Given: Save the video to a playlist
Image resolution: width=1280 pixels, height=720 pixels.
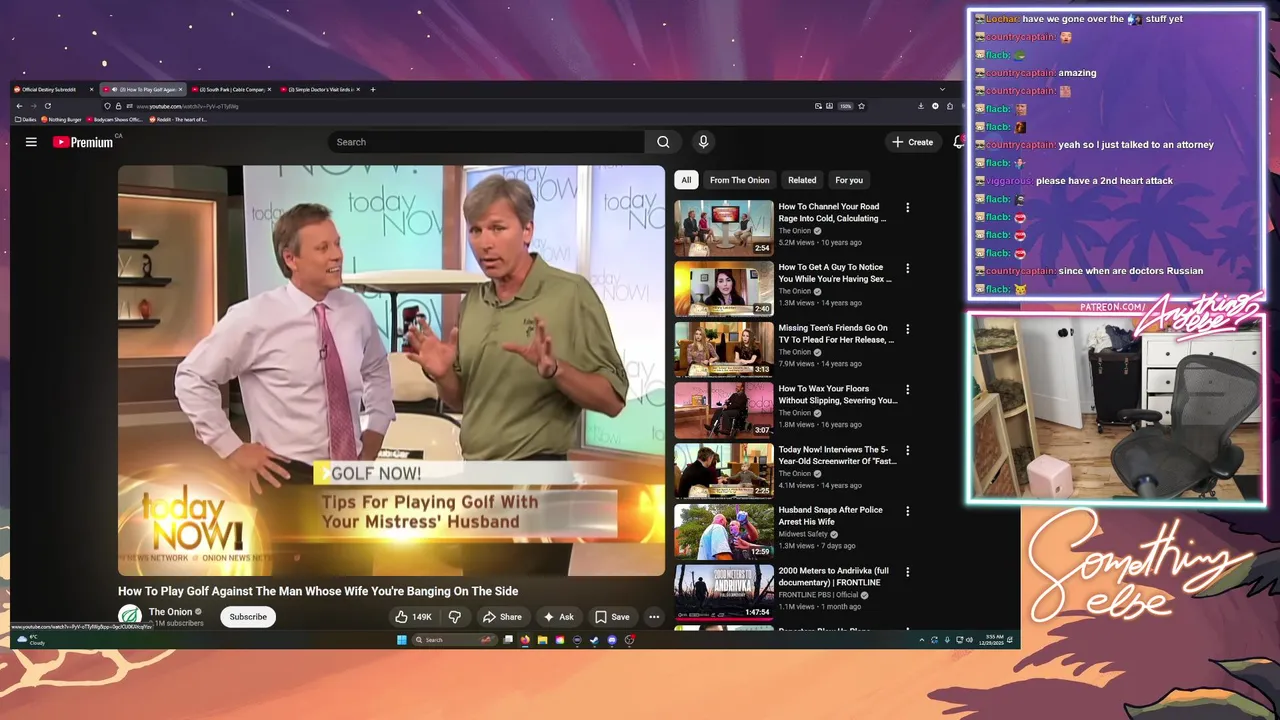Looking at the screenshot, I should pyautogui.click(x=612, y=617).
